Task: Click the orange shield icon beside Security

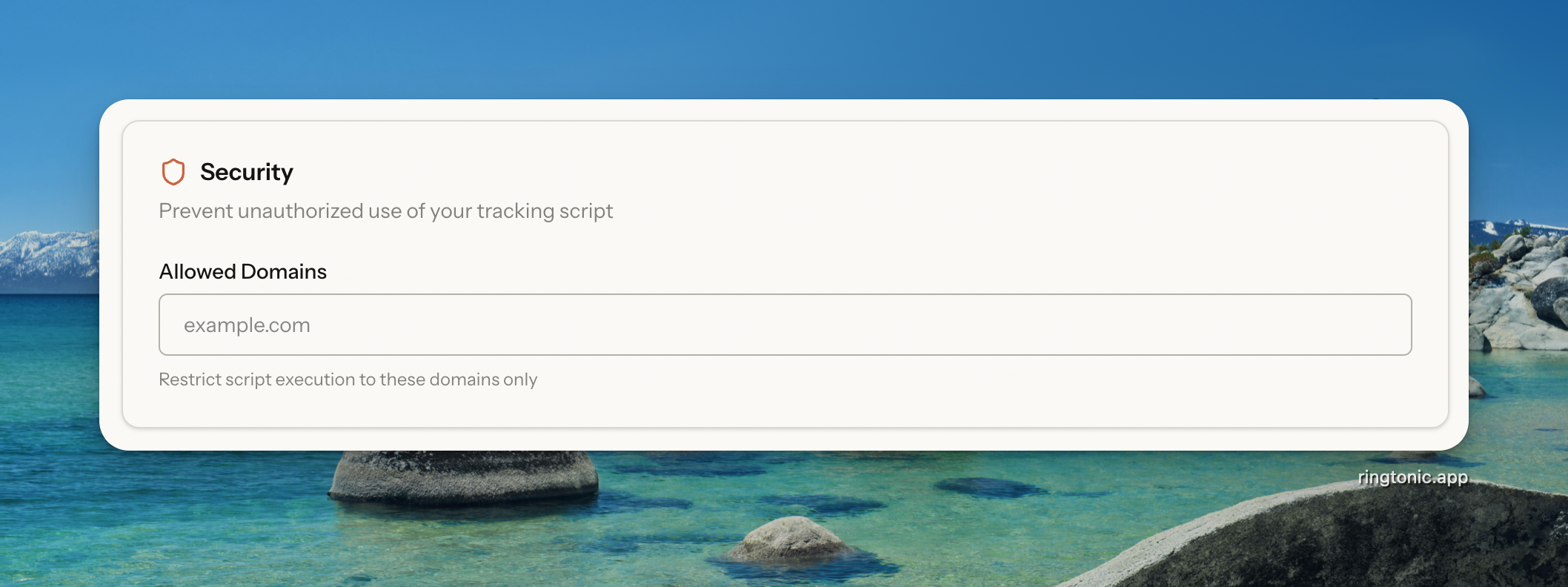Action: 173,172
